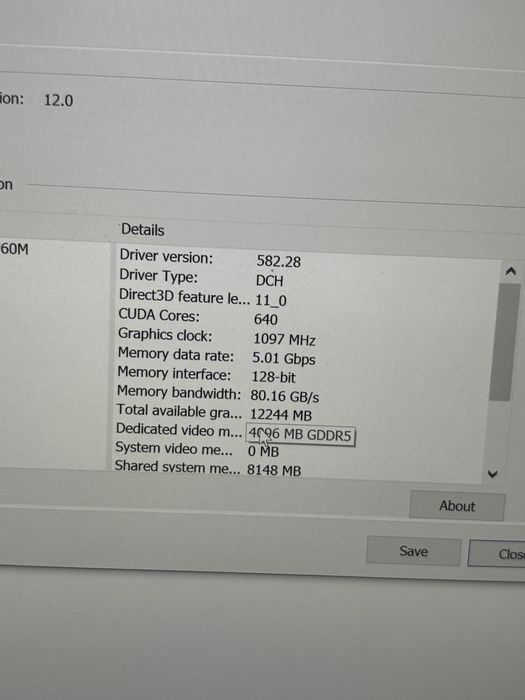
Task: Click the 12244 MB value
Action: click(x=281, y=415)
